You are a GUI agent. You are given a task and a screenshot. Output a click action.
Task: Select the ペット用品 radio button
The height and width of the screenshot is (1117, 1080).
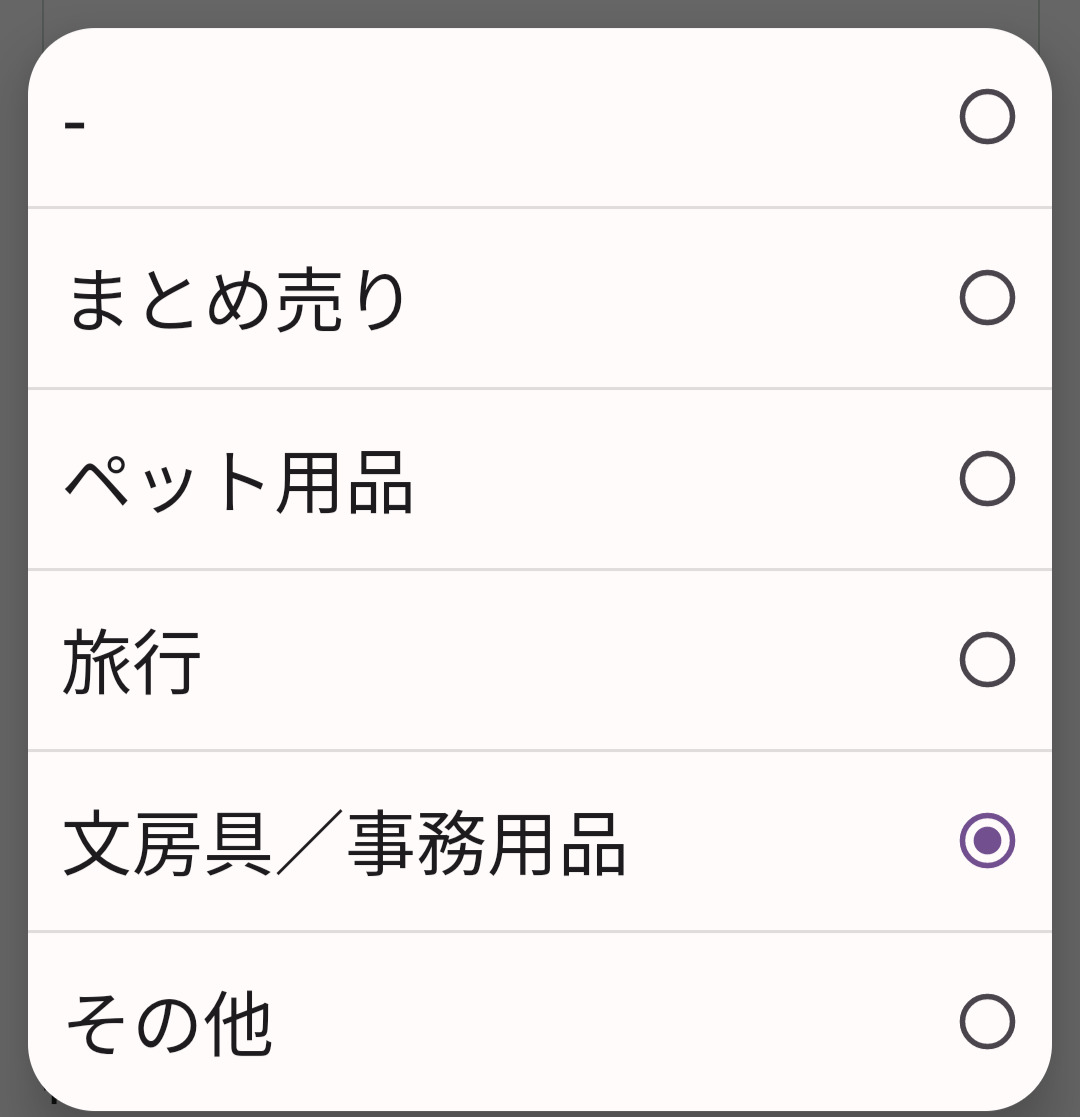point(987,479)
